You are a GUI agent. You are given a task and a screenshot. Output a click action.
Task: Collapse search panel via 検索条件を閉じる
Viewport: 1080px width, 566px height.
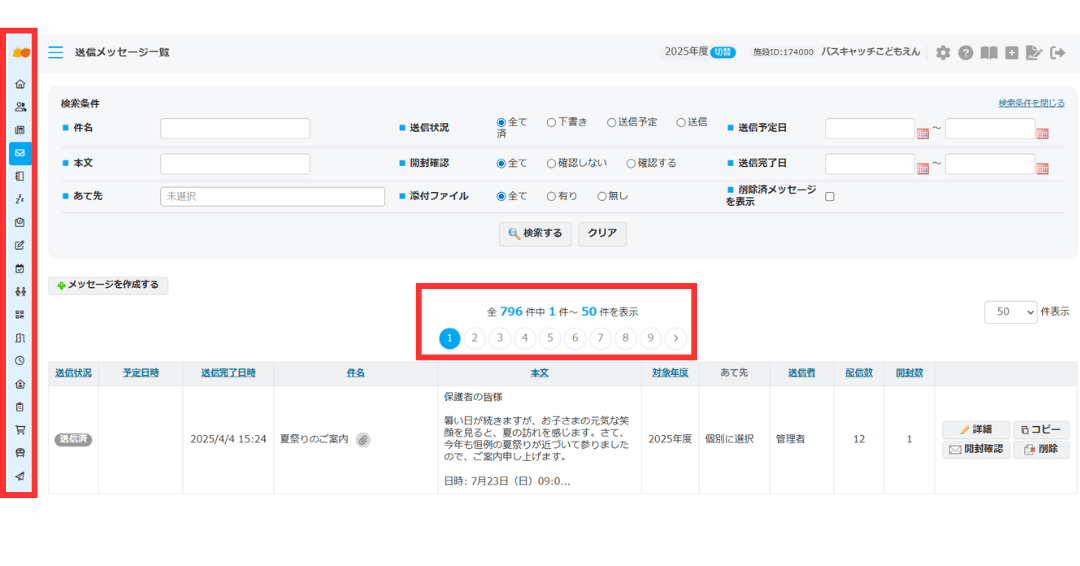[1031, 103]
